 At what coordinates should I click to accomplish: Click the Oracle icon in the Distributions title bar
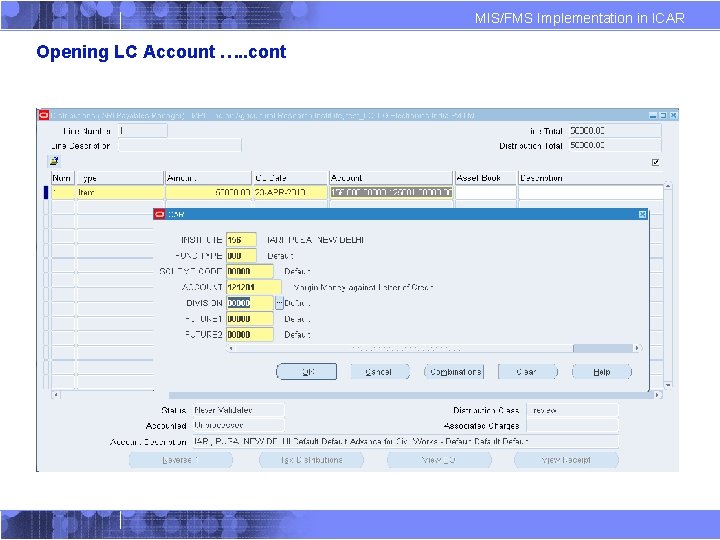point(44,115)
